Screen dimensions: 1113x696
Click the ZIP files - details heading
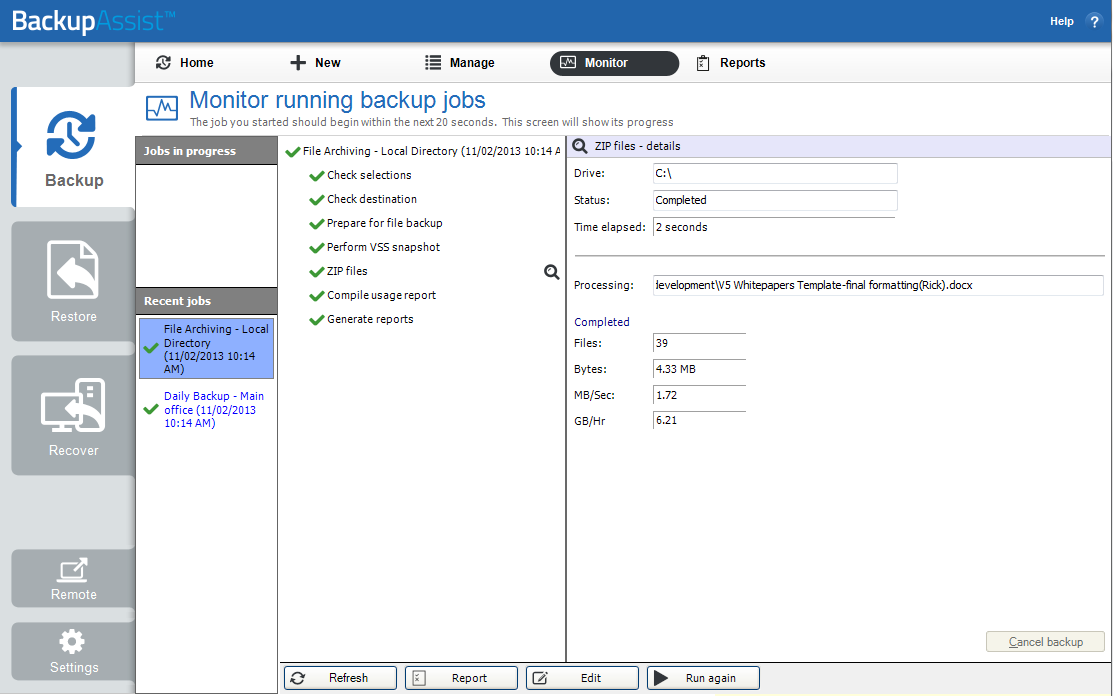click(637, 146)
